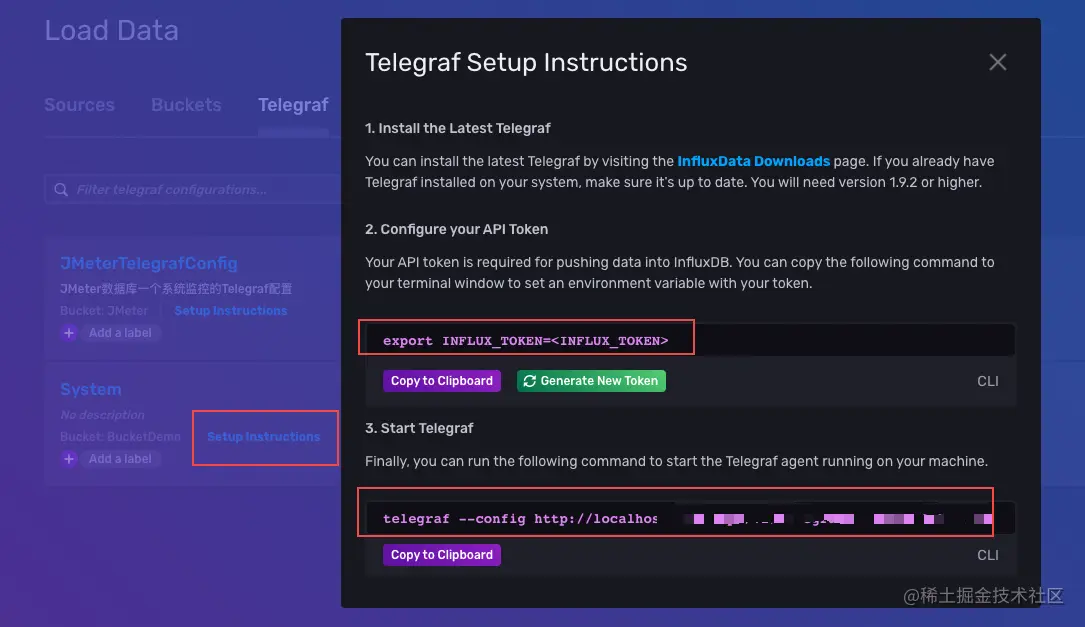1085x627 pixels.
Task: Generate a new API token
Action: [591, 381]
